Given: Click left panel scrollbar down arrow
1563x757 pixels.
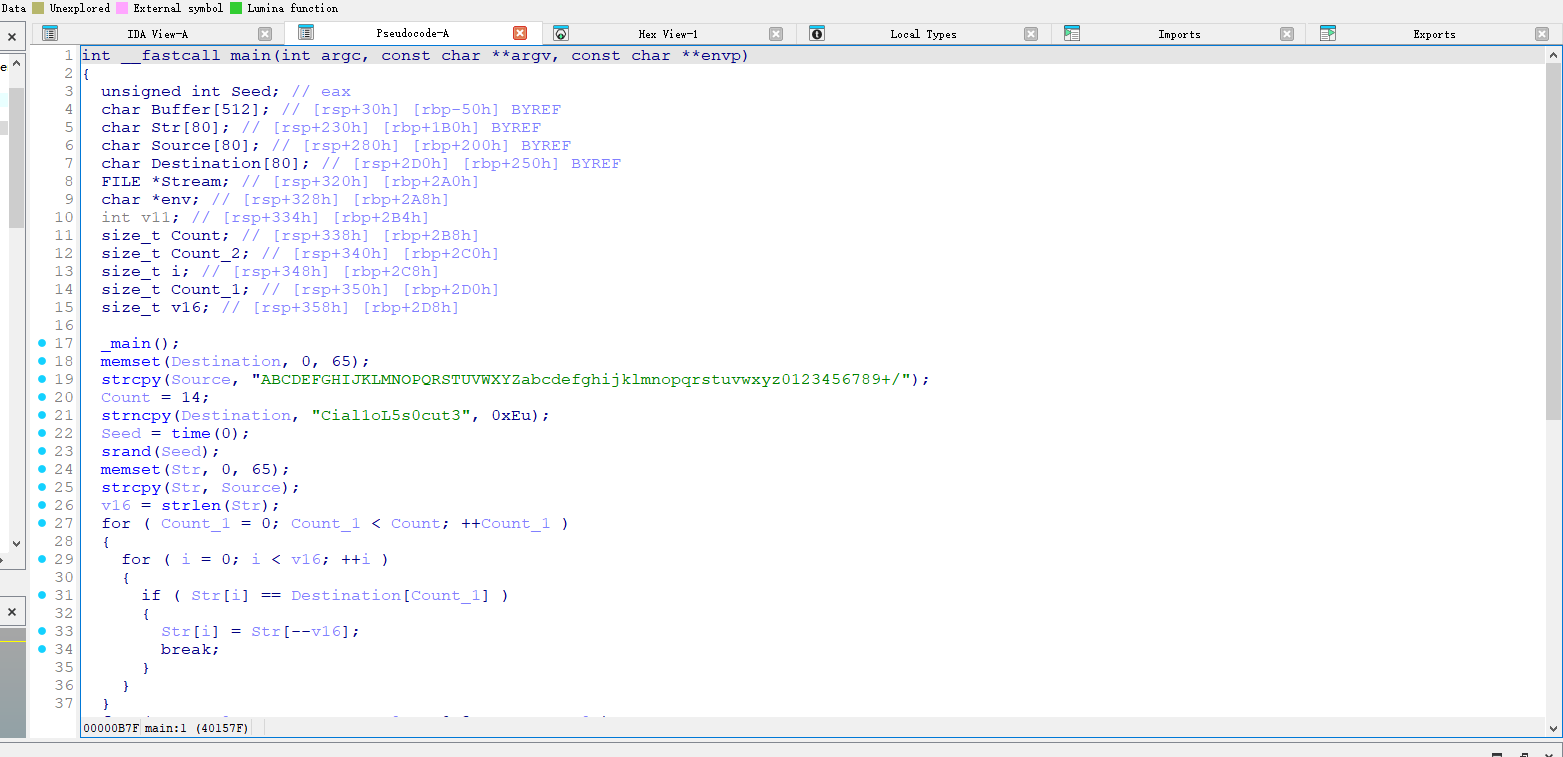Looking at the screenshot, I should coord(15,543).
